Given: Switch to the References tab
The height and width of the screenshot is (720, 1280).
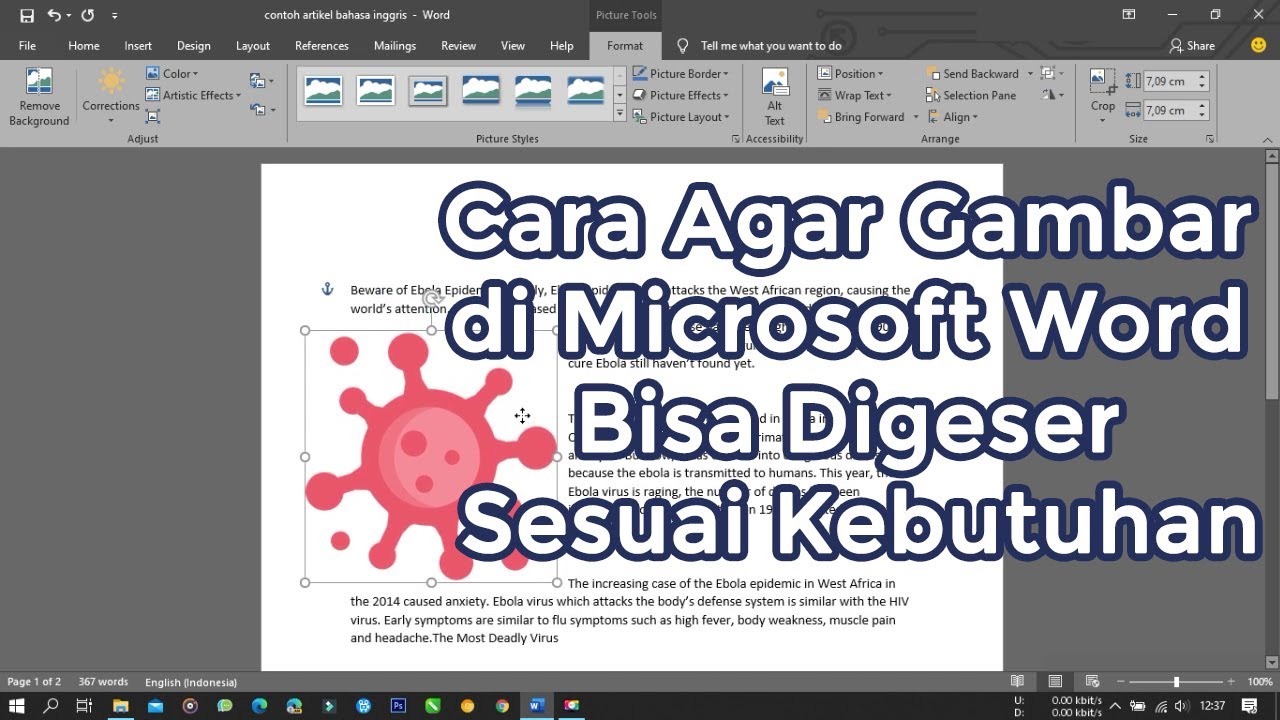Looking at the screenshot, I should pyautogui.click(x=322, y=46).
